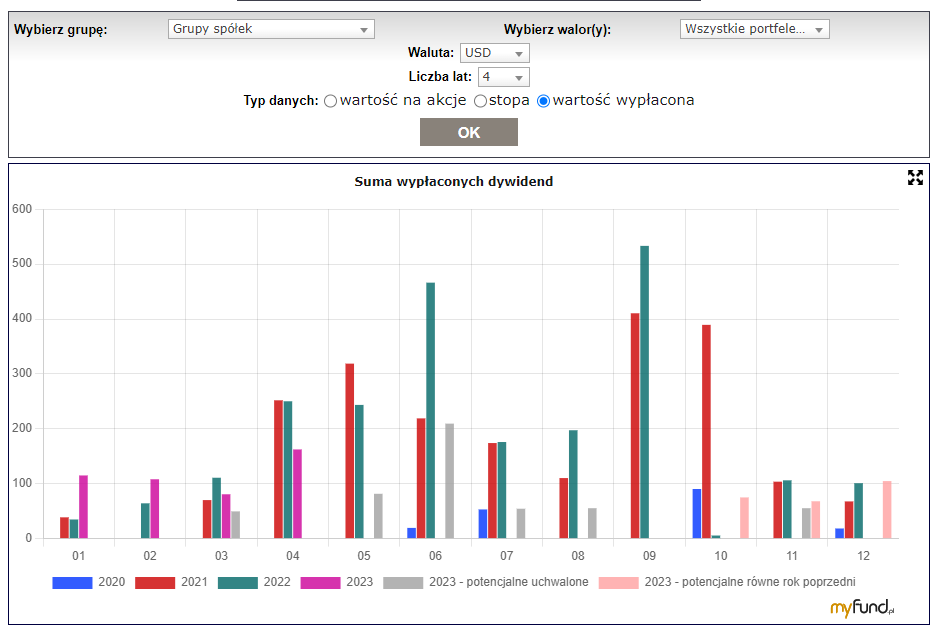This screenshot has height=629, width=938.
Task: Toggle the 2022 legend color swatch
Action: (x=237, y=582)
